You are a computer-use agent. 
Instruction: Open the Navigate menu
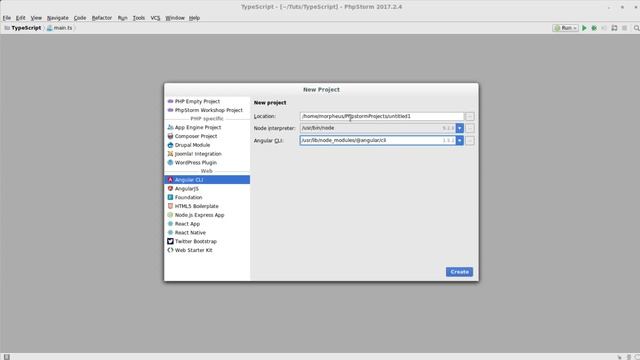[x=58, y=18]
